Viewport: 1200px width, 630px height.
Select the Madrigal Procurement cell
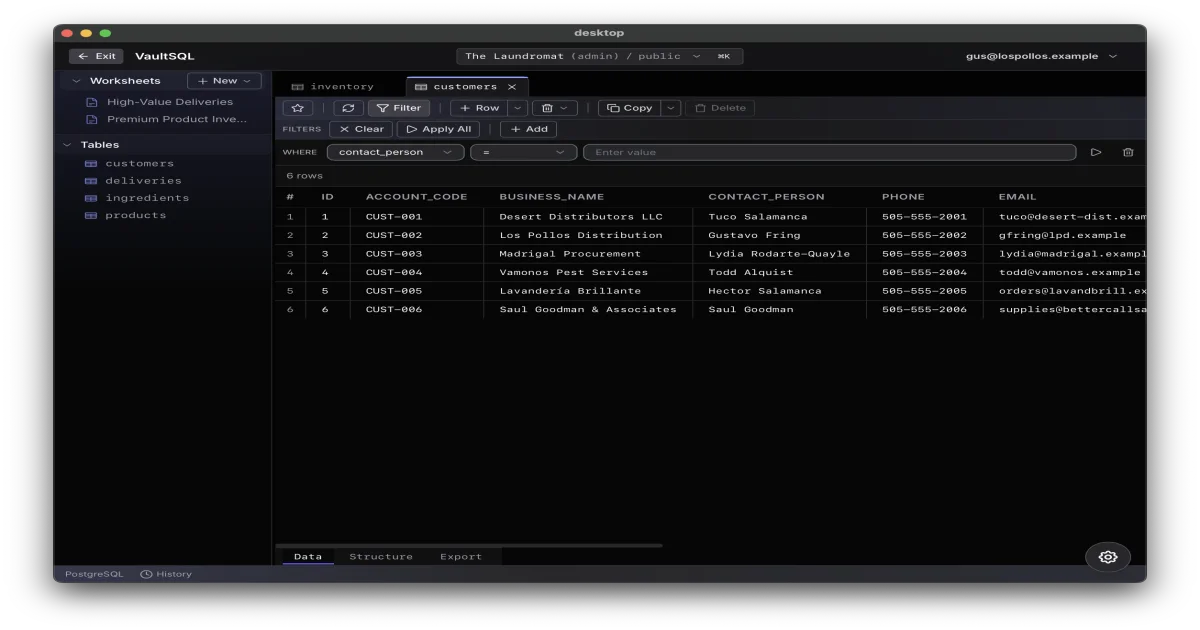click(588, 254)
